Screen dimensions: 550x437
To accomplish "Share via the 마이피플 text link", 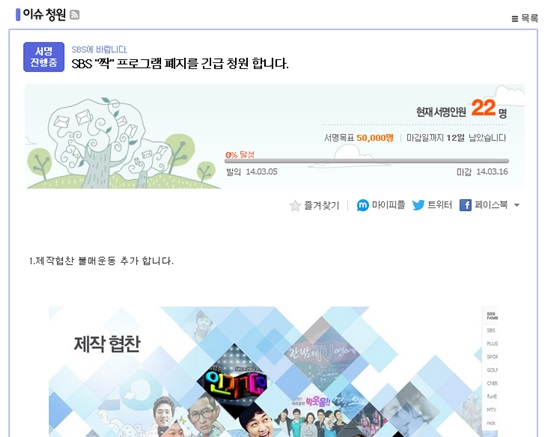I will pos(388,205).
